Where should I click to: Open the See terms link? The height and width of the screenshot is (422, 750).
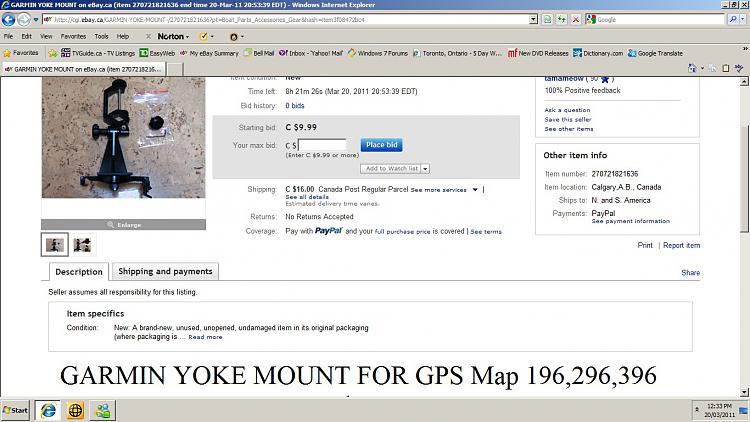(x=486, y=232)
